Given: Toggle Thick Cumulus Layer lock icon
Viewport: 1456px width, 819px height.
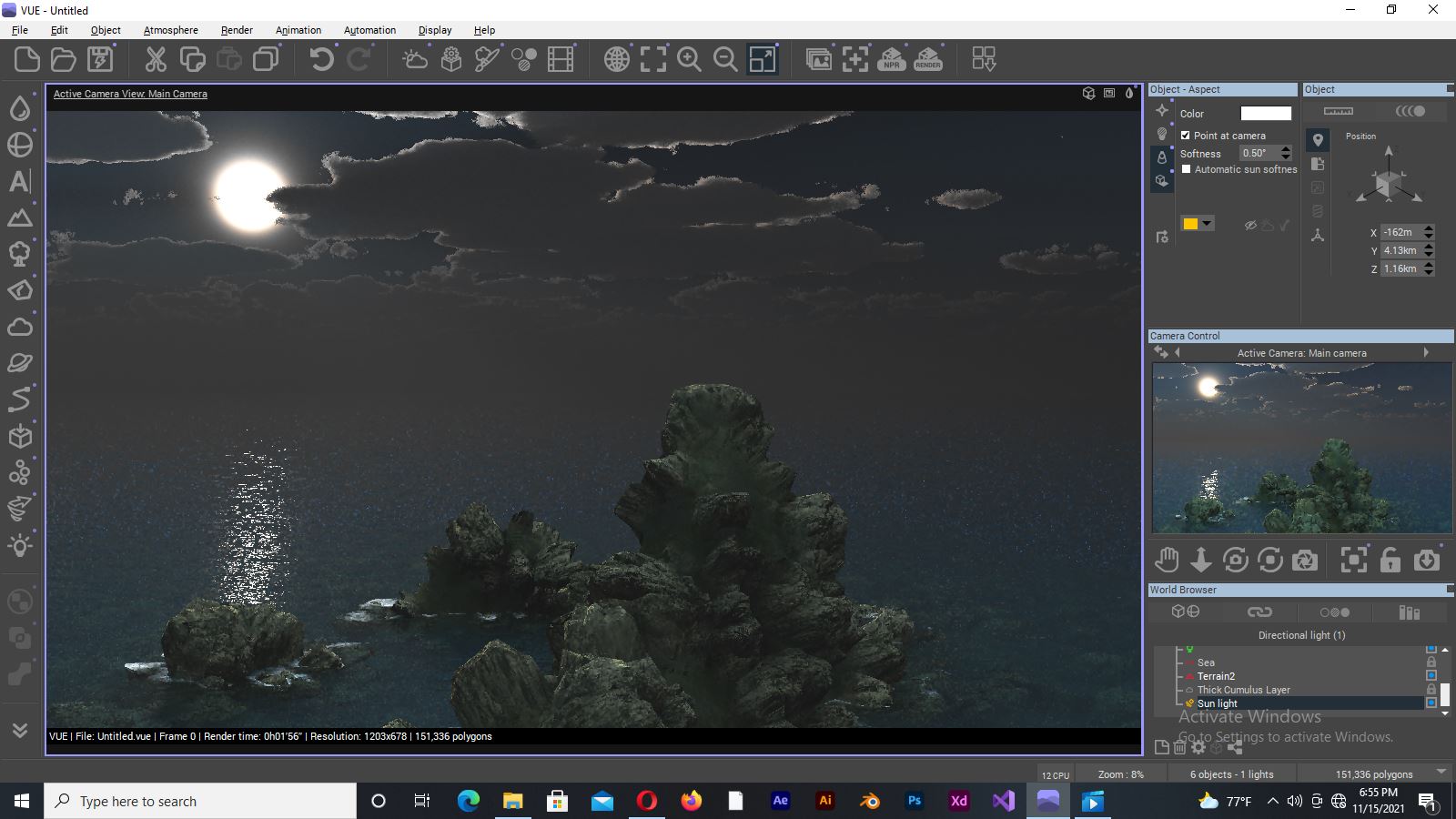Looking at the screenshot, I should click(1431, 690).
